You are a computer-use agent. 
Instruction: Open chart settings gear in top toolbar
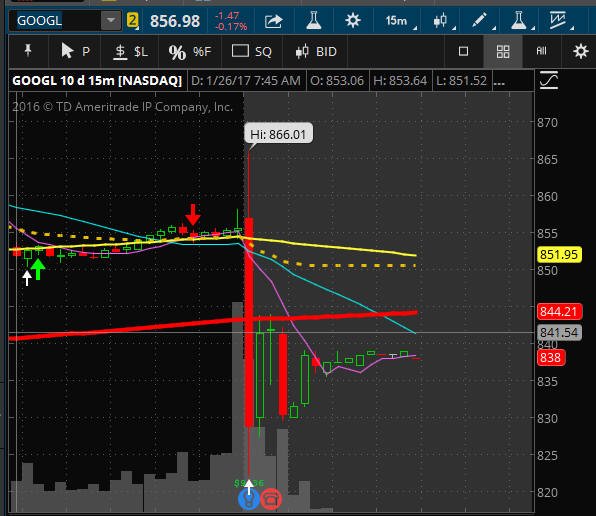(353, 20)
